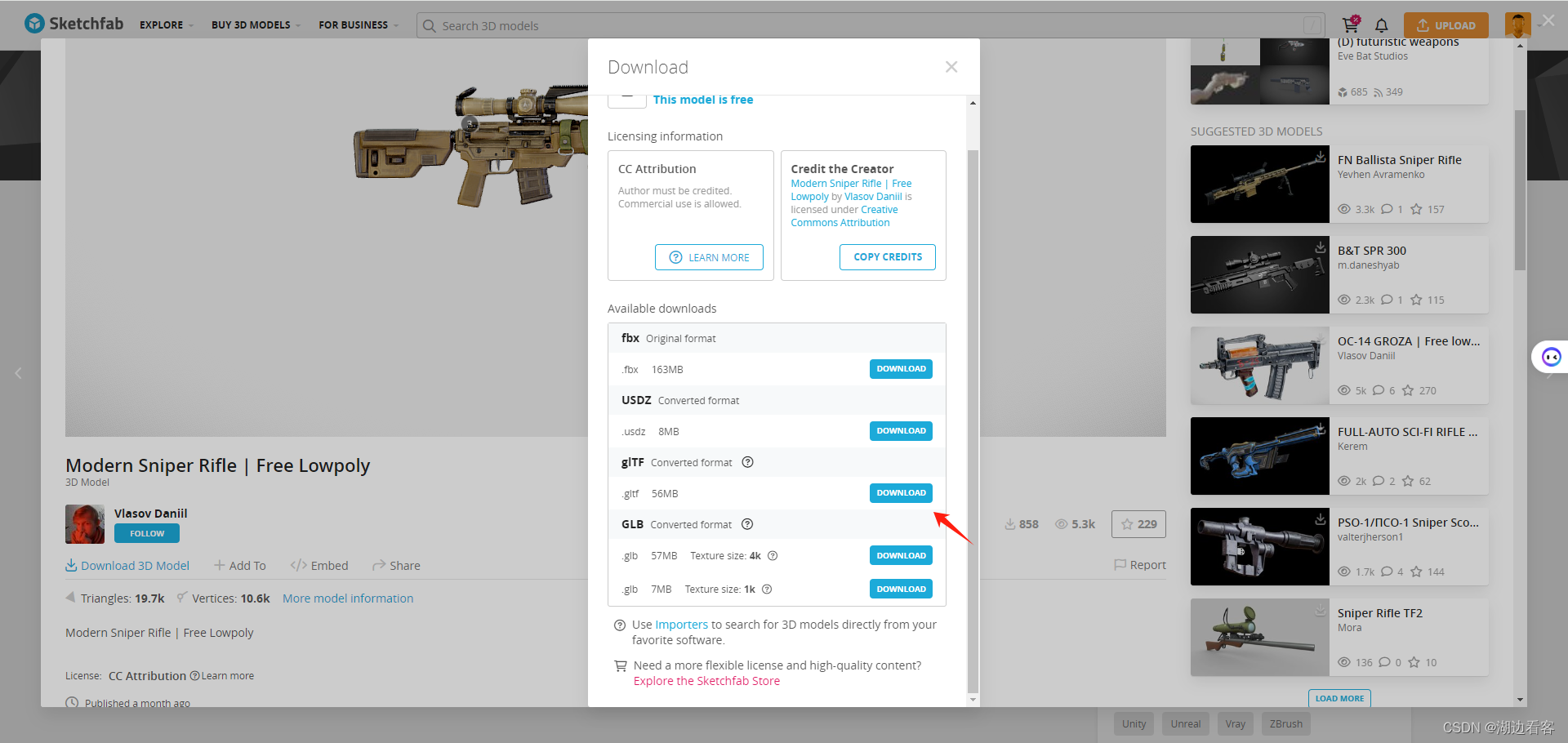Focus the Search 3D models field
The height and width of the screenshot is (743, 1568).
(871, 25)
